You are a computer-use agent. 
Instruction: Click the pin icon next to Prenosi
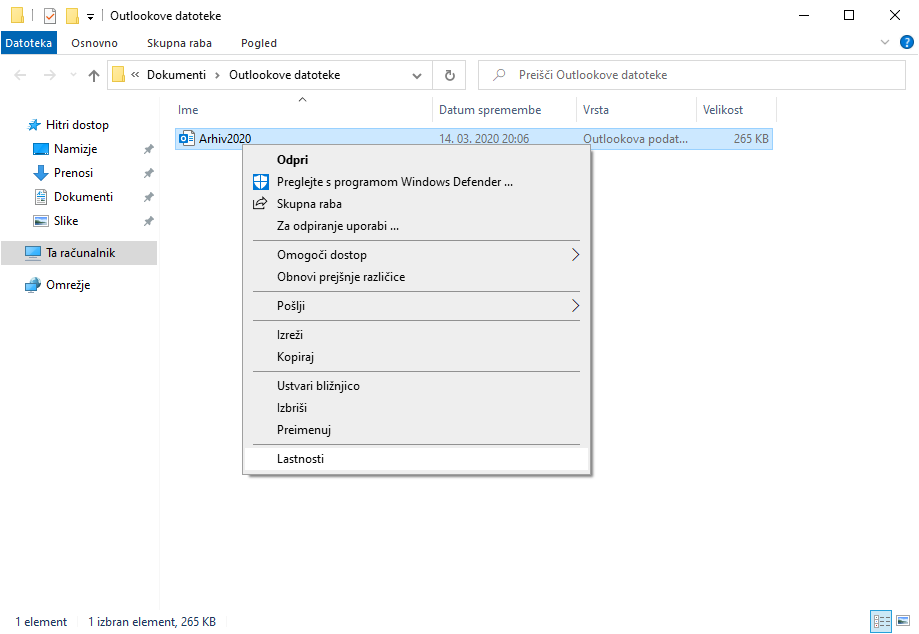148,173
